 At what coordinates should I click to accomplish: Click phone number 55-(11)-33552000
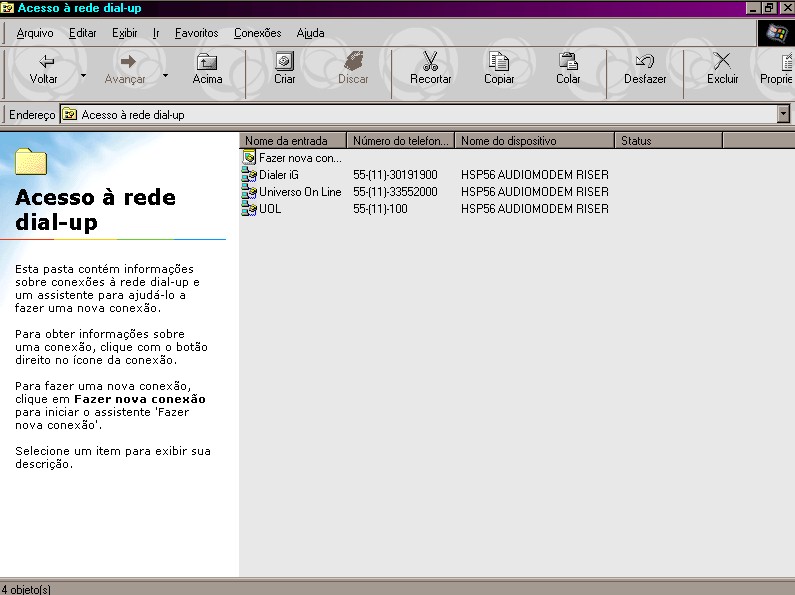tap(395, 192)
